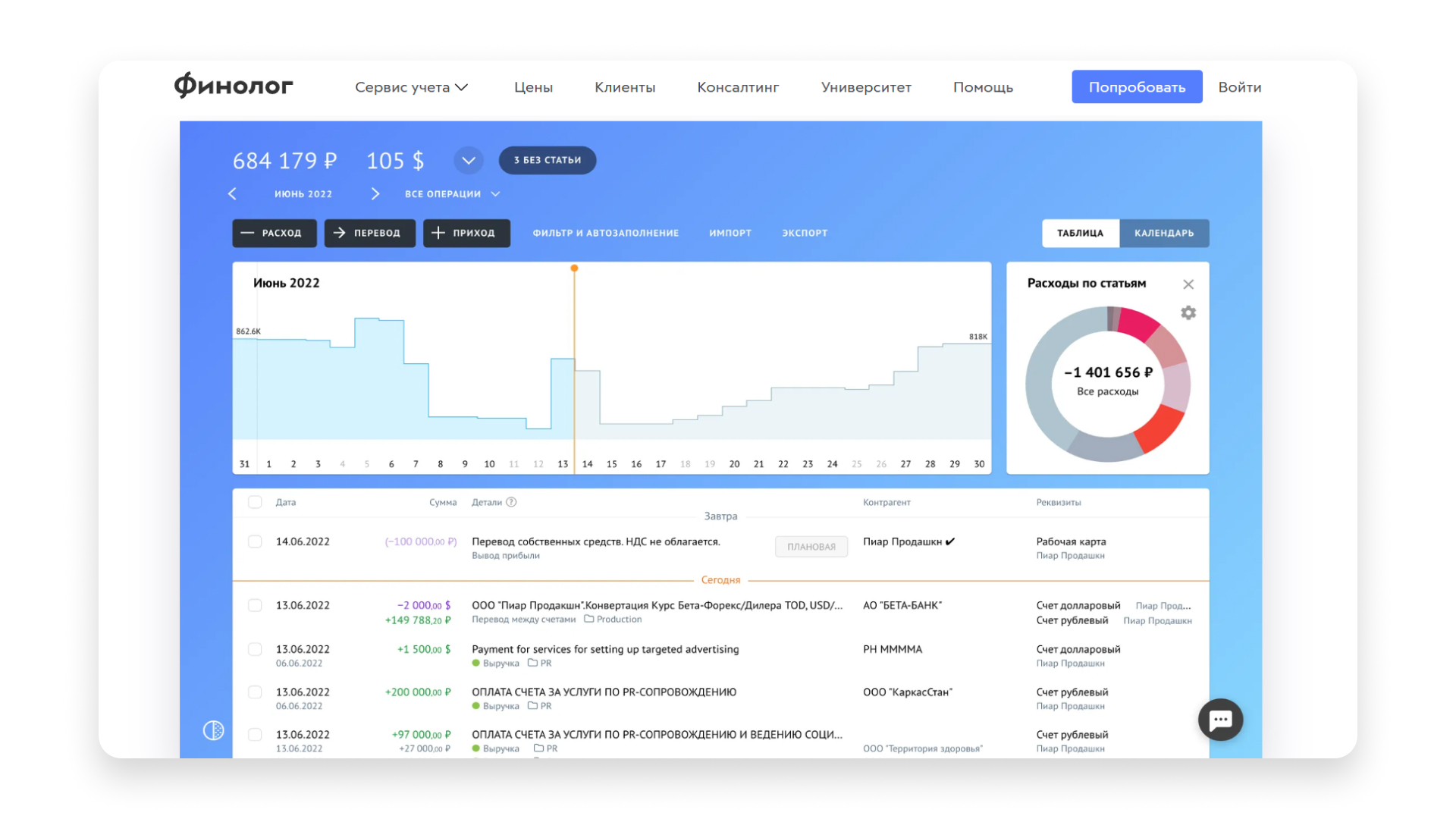This screenshot has width=1456, height=819.
Task: Click the PR folder icon in РН ММММА row
Action: (x=532, y=663)
